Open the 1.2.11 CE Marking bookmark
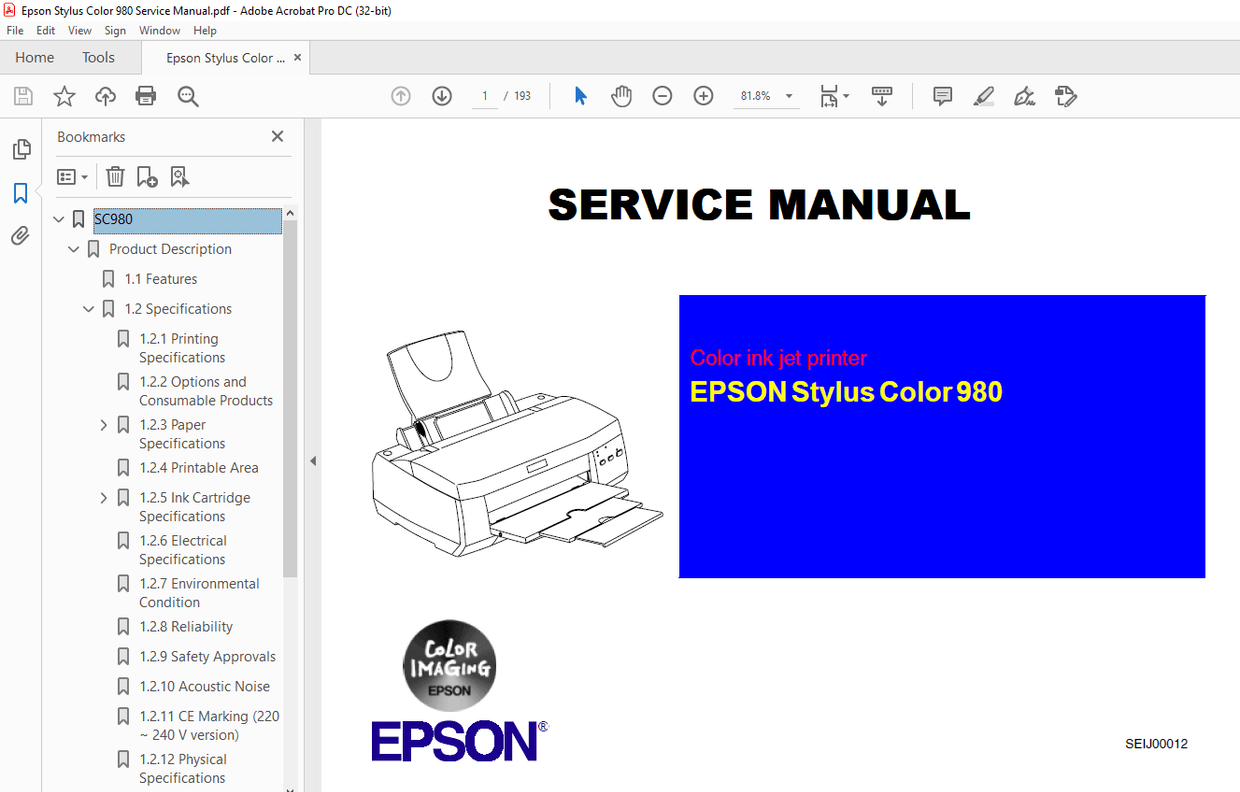This screenshot has height=792, width=1240. 210,725
